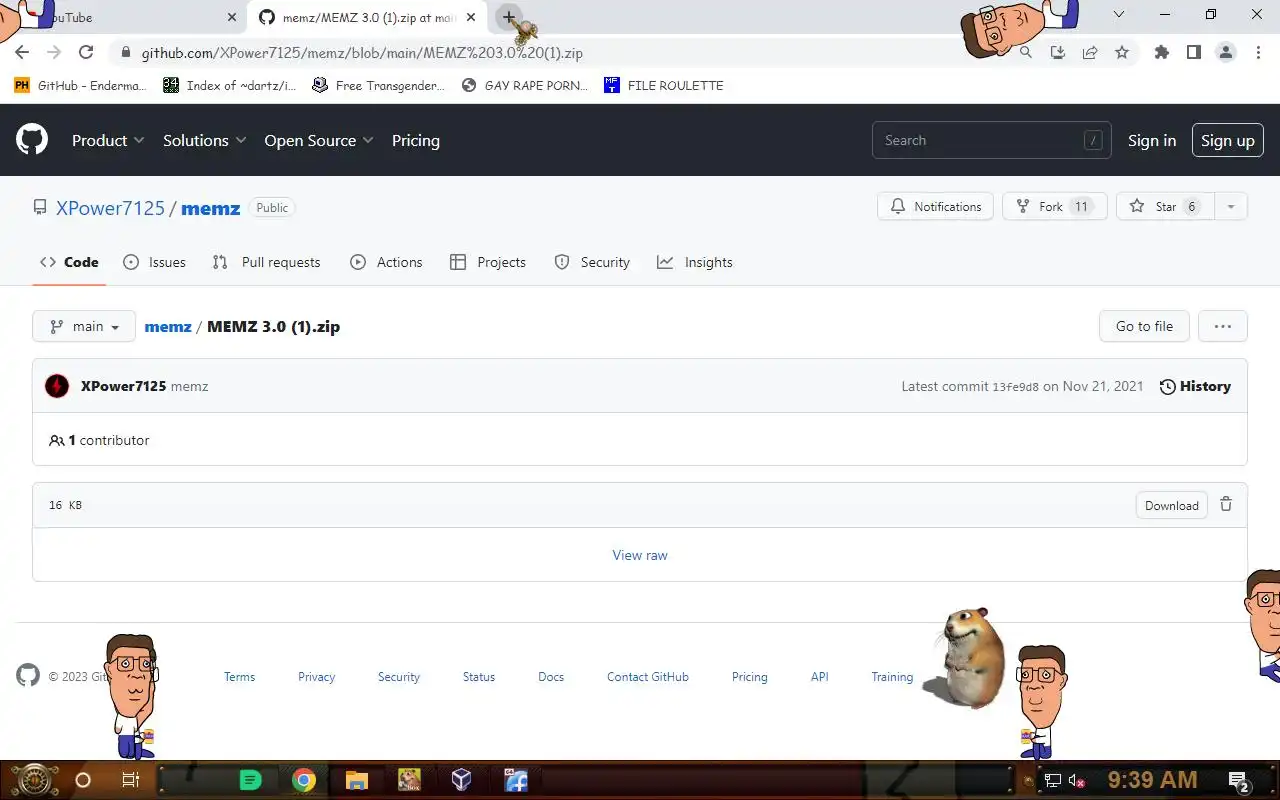Click the Sign in link
This screenshot has height=800, width=1280.
(x=1152, y=140)
